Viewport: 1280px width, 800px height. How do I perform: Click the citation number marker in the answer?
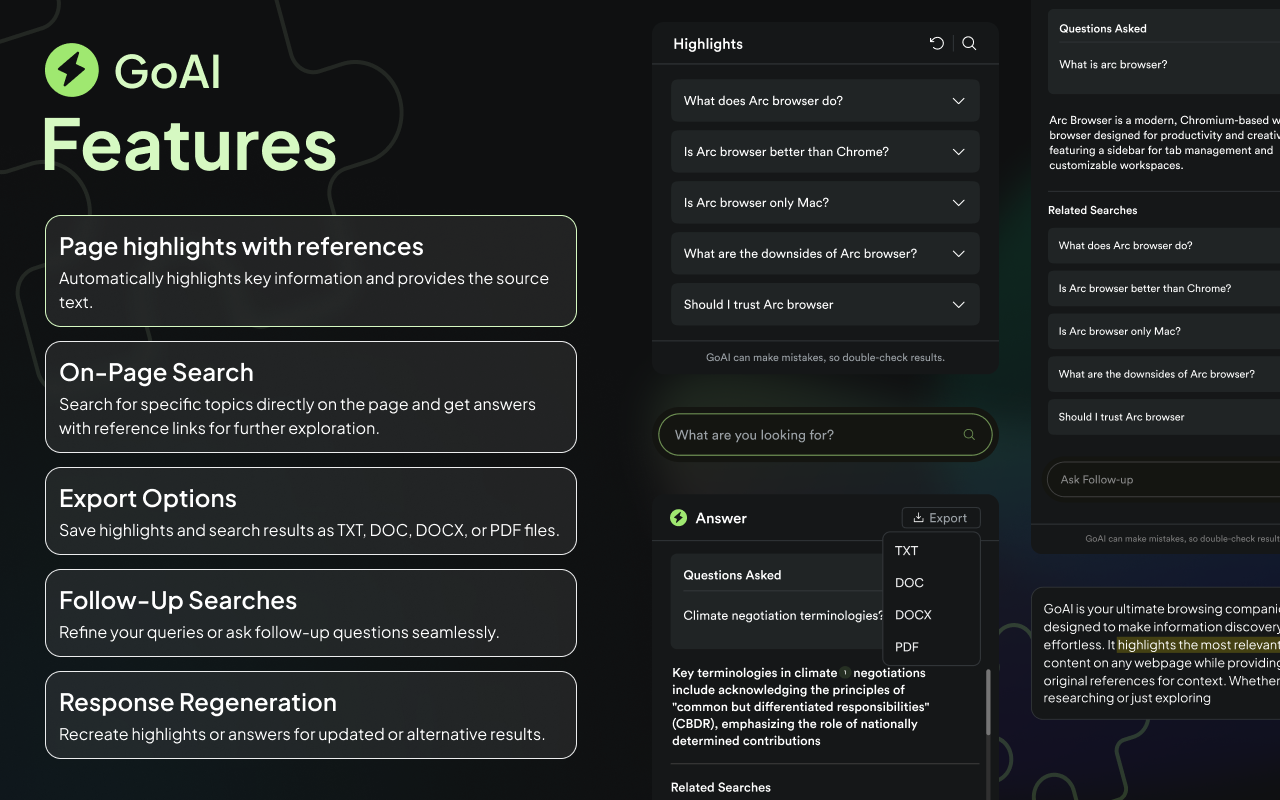coord(845,673)
